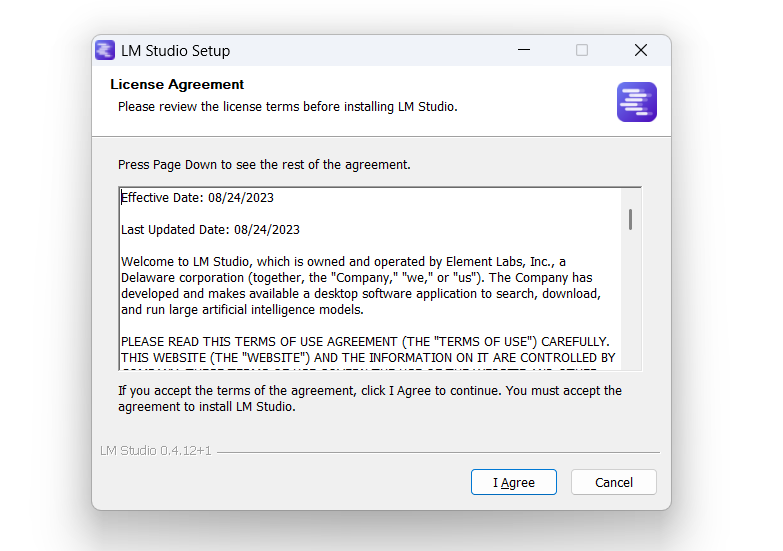
Task: Close the LM Studio Setup window
Action: point(641,50)
